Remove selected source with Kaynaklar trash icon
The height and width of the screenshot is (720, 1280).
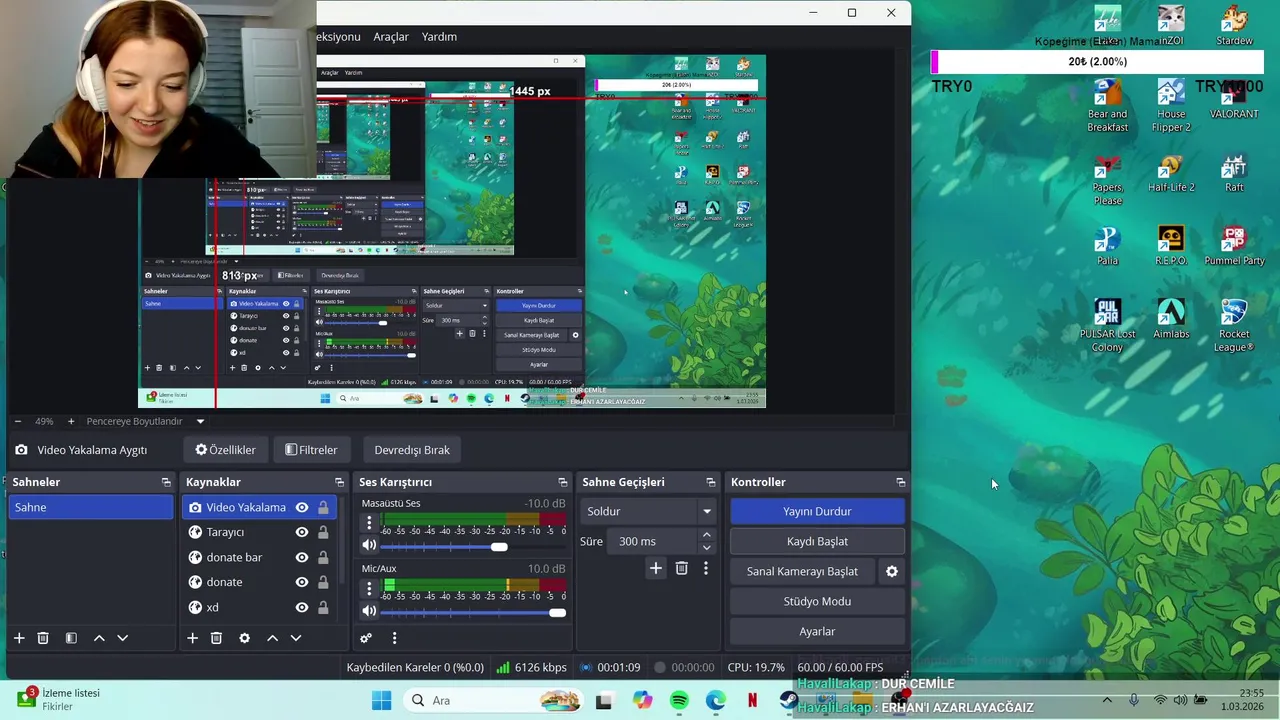click(x=216, y=638)
